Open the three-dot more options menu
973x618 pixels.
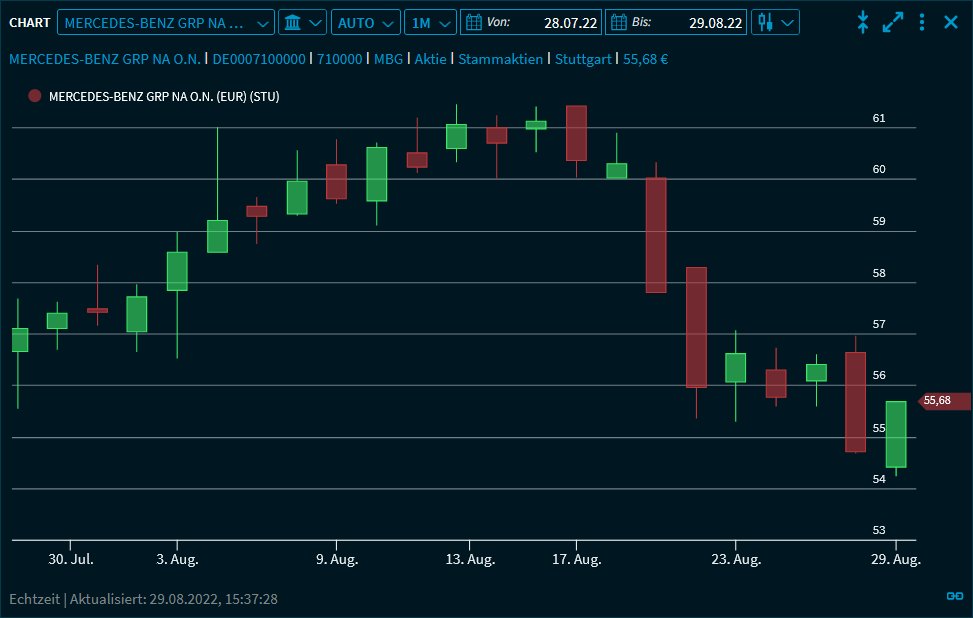pos(922,22)
